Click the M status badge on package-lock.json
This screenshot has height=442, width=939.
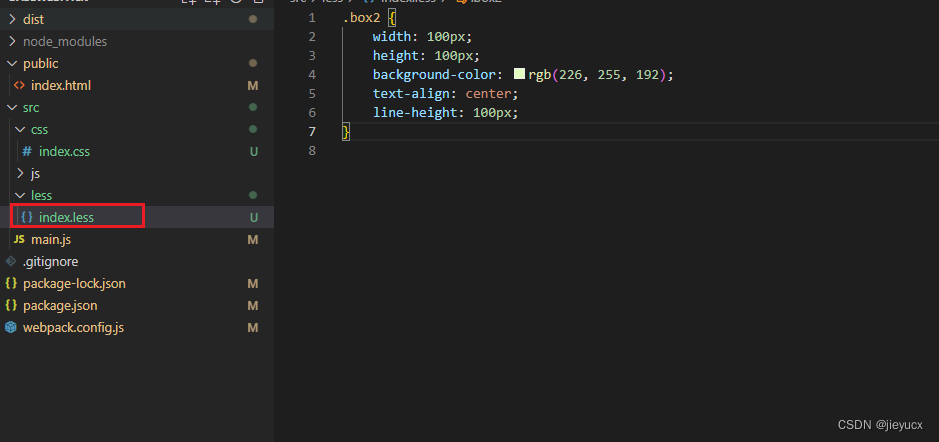pos(253,283)
